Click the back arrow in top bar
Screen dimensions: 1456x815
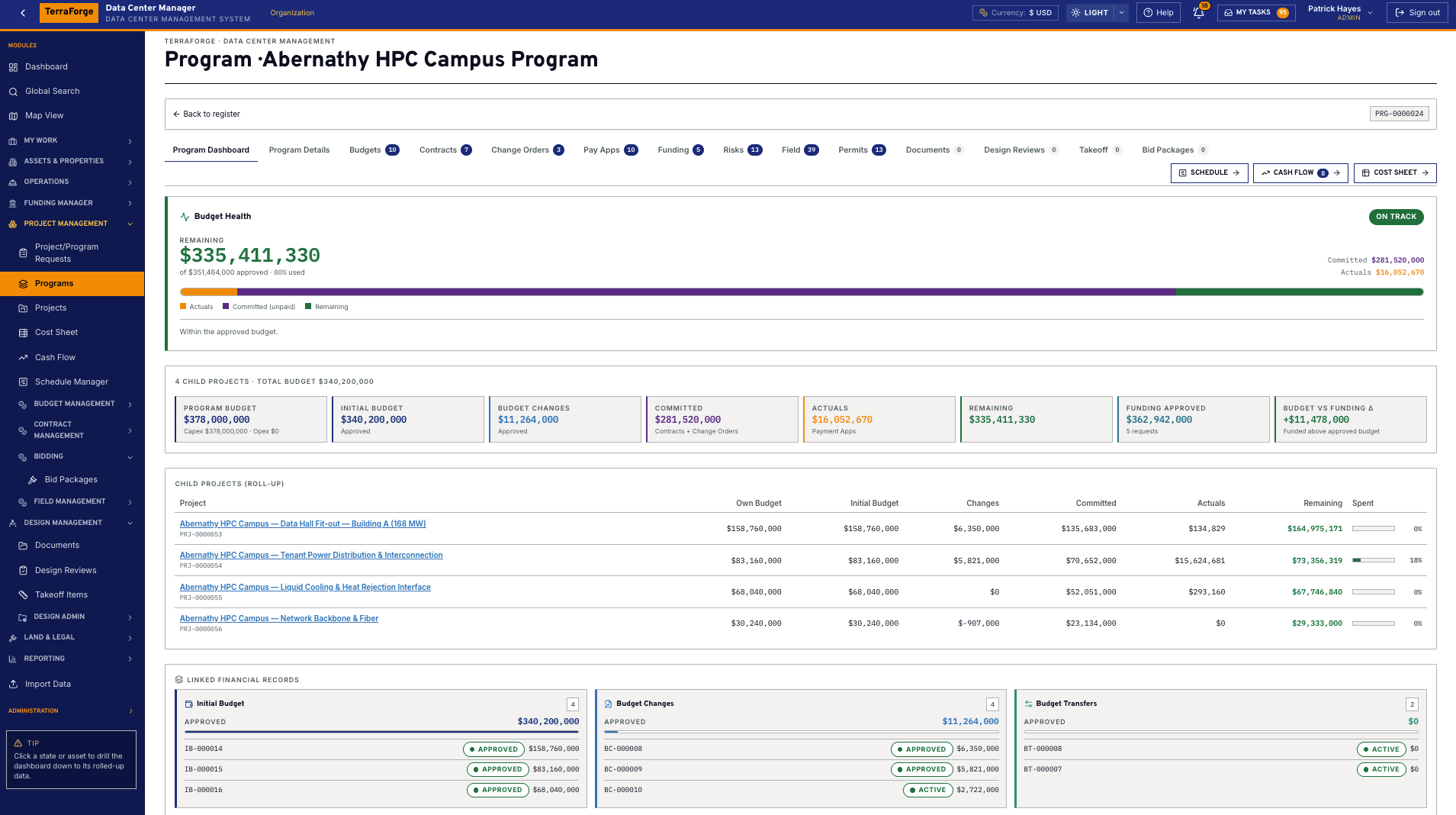[x=24, y=13]
